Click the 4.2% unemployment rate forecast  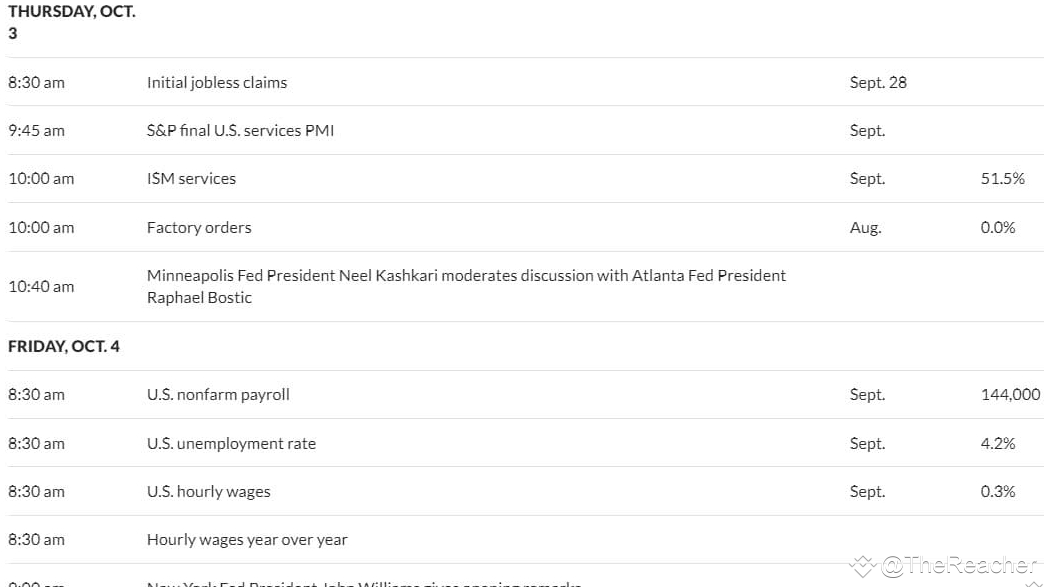[x=997, y=443]
